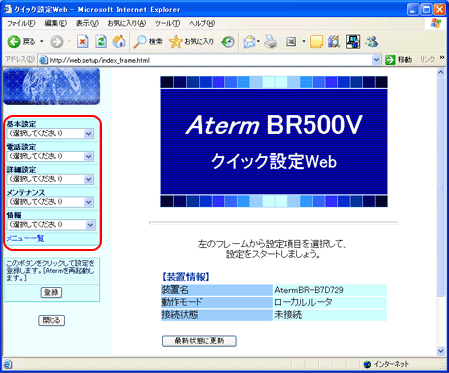Click the リンク toolbar label
Viewport: 449px width, 373px height.
pos(427,60)
